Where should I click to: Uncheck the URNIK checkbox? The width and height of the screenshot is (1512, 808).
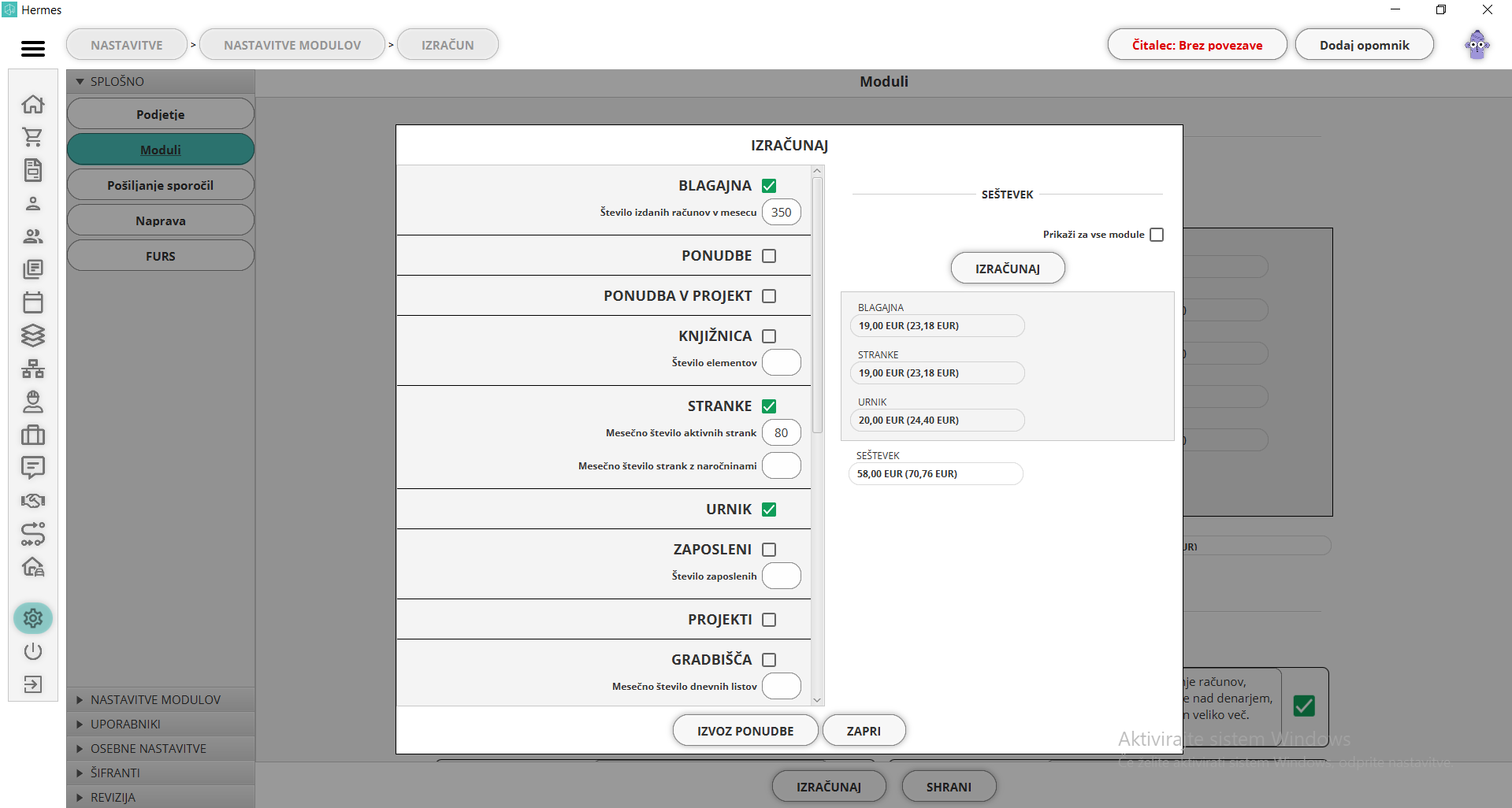770,510
